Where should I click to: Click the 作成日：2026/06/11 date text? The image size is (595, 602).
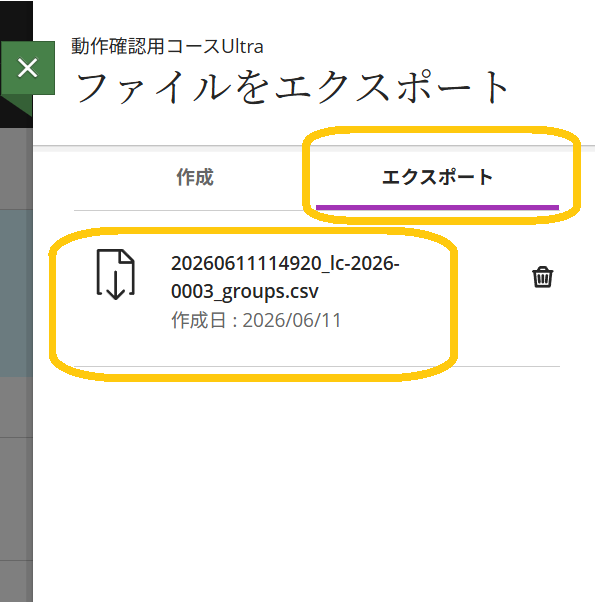(256, 320)
